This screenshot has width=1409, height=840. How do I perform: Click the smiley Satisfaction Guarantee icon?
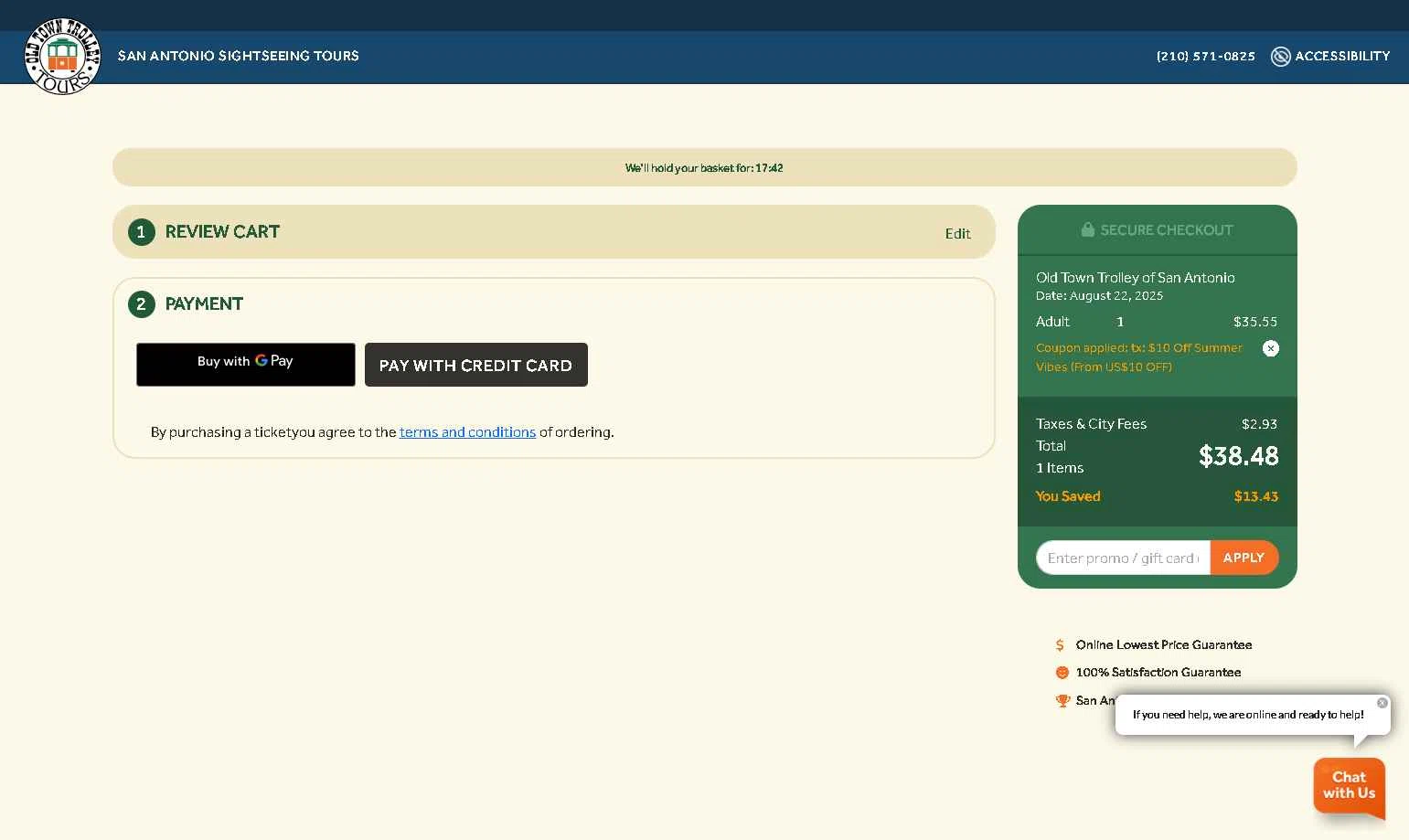coord(1062,673)
